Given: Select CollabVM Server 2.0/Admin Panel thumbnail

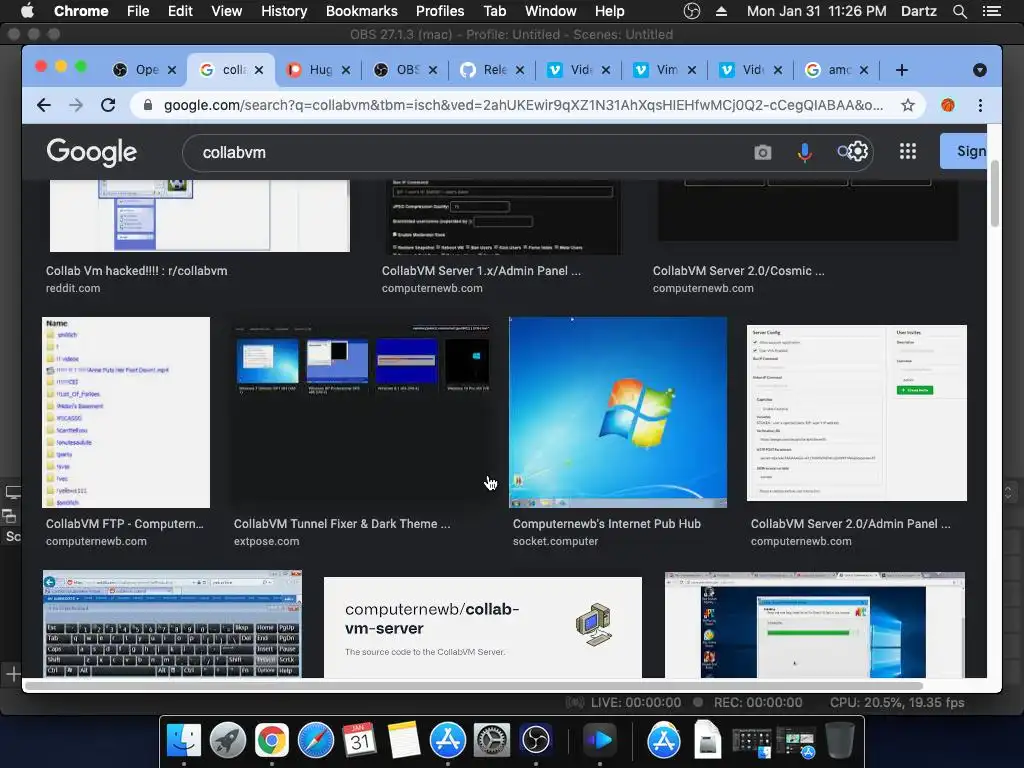Looking at the screenshot, I should [857, 413].
